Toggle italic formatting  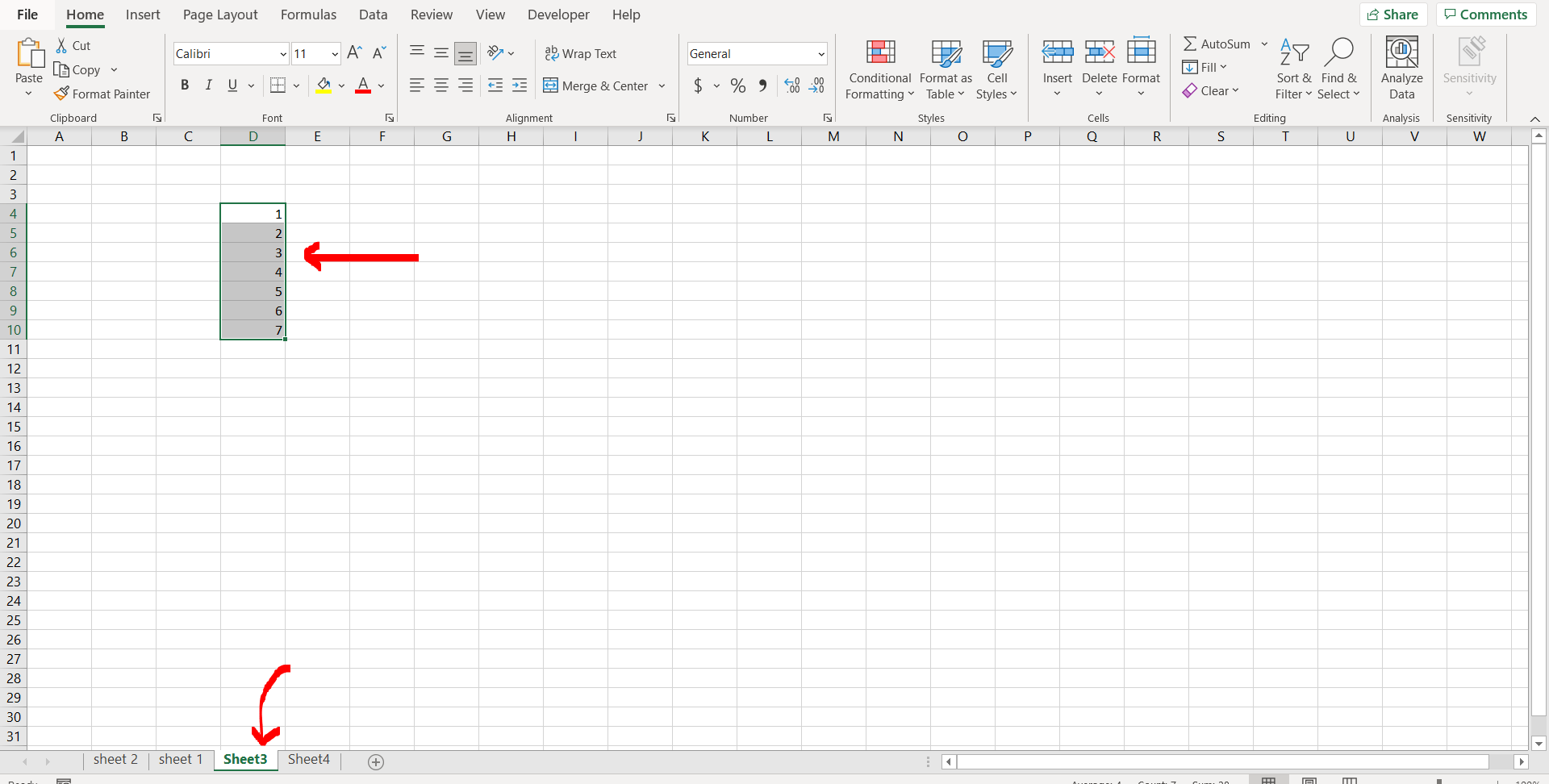(x=208, y=85)
